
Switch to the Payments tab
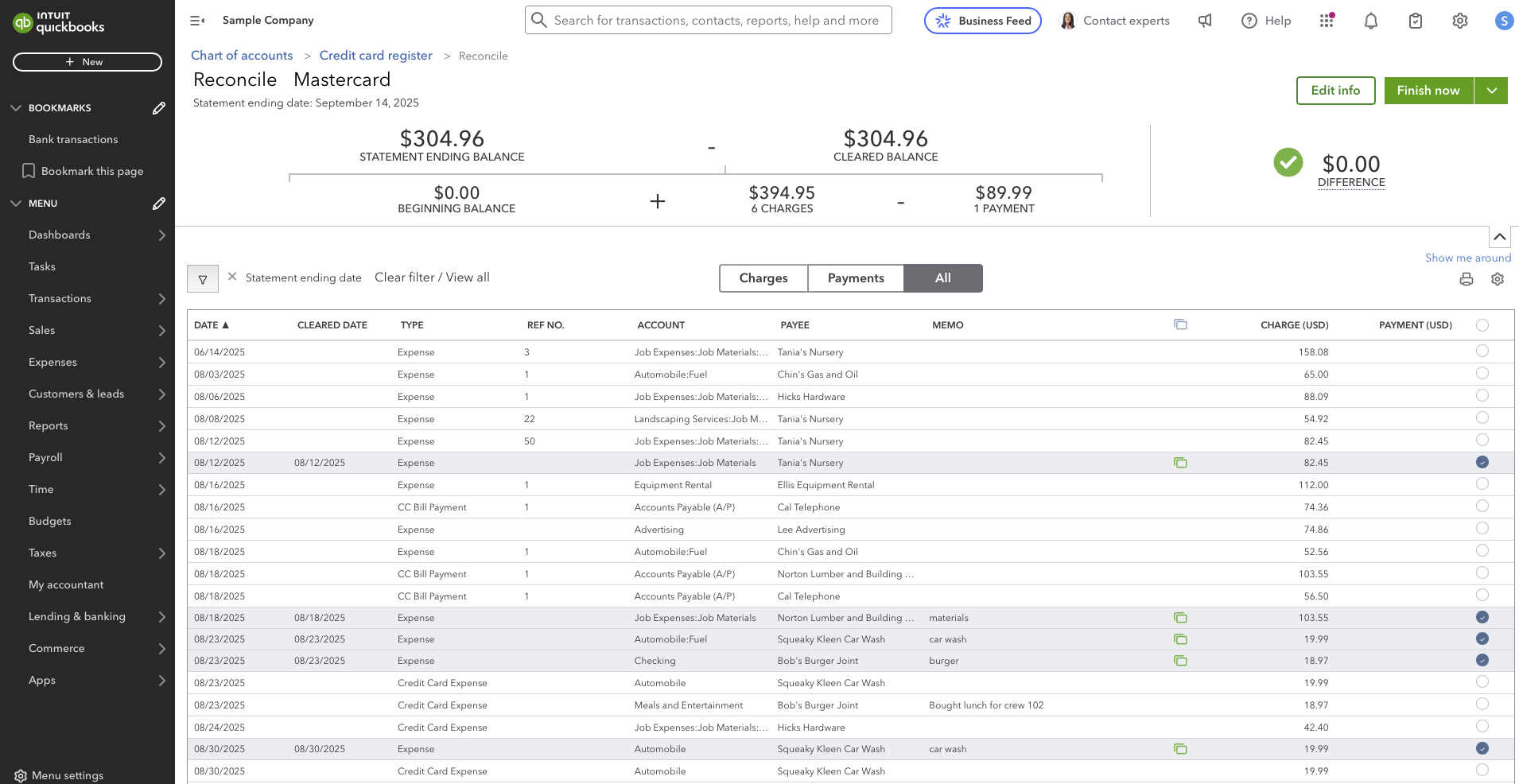click(x=856, y=278)
